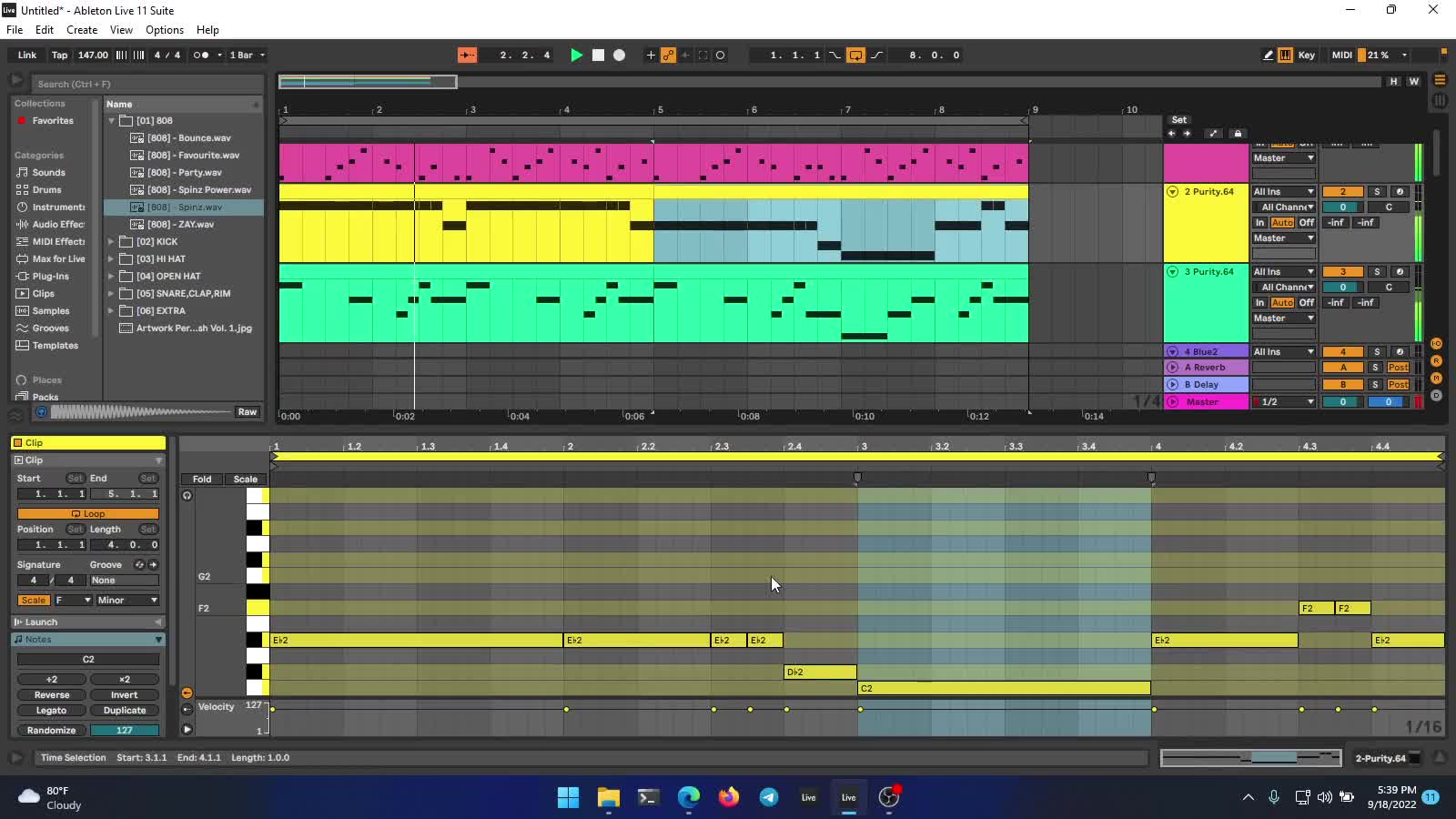Select the Audio Effects browser category
This screenshot has width=1456, height=819.
[x=51, y=224]
